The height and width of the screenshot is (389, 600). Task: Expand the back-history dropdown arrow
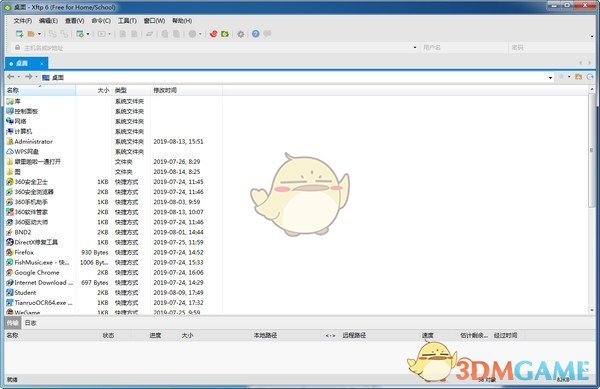[x=18, y=77]
